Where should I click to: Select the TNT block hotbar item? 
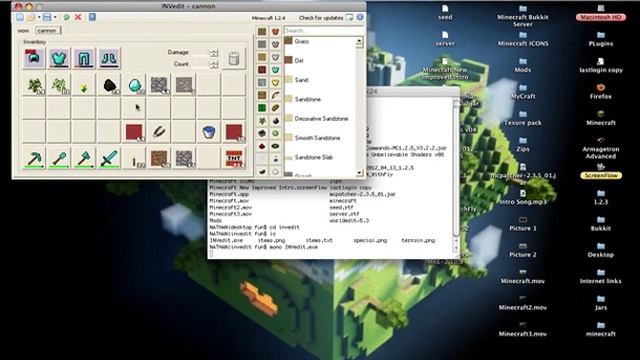[x=234, y=158]
